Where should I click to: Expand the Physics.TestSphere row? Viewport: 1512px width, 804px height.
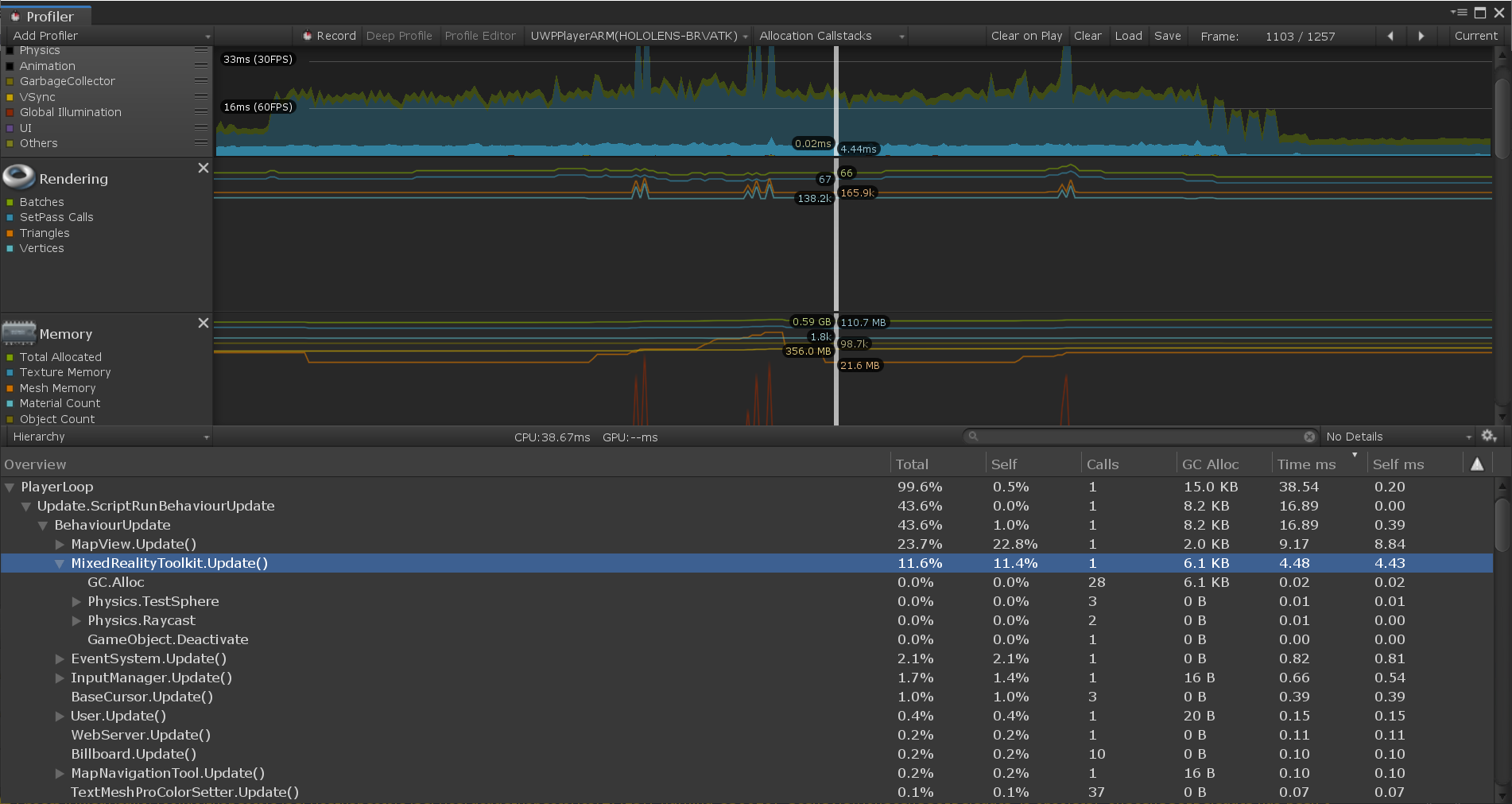coord(76,601)
